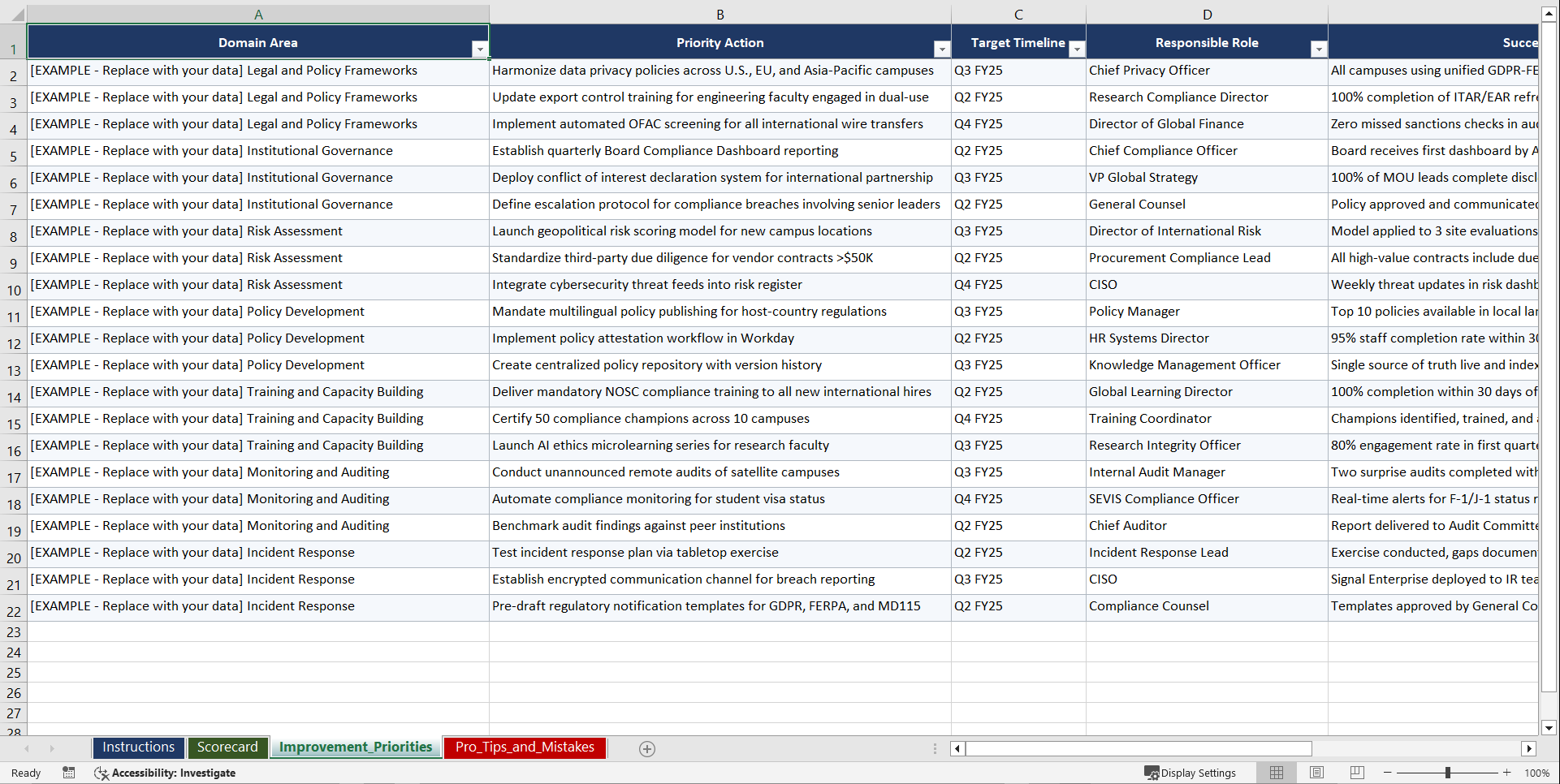This screenshot has height=784, width=1560.
Task: Open the Priority Action filter dropdown
Action: (x=941, y=49)
